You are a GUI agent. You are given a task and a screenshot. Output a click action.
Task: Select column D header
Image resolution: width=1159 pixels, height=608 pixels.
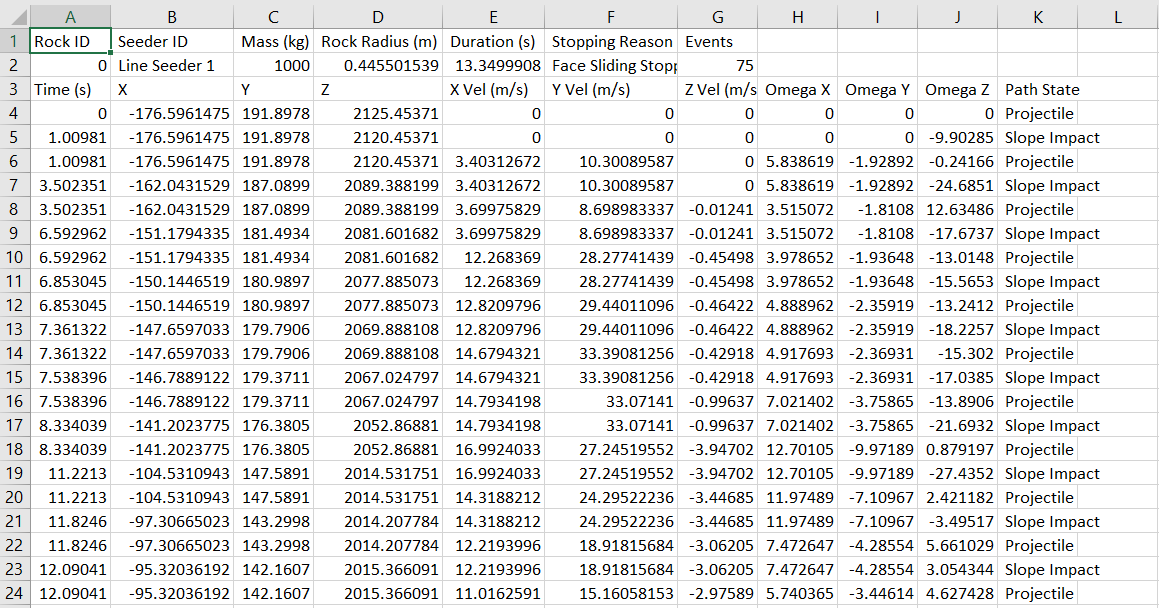pos(378,17)
